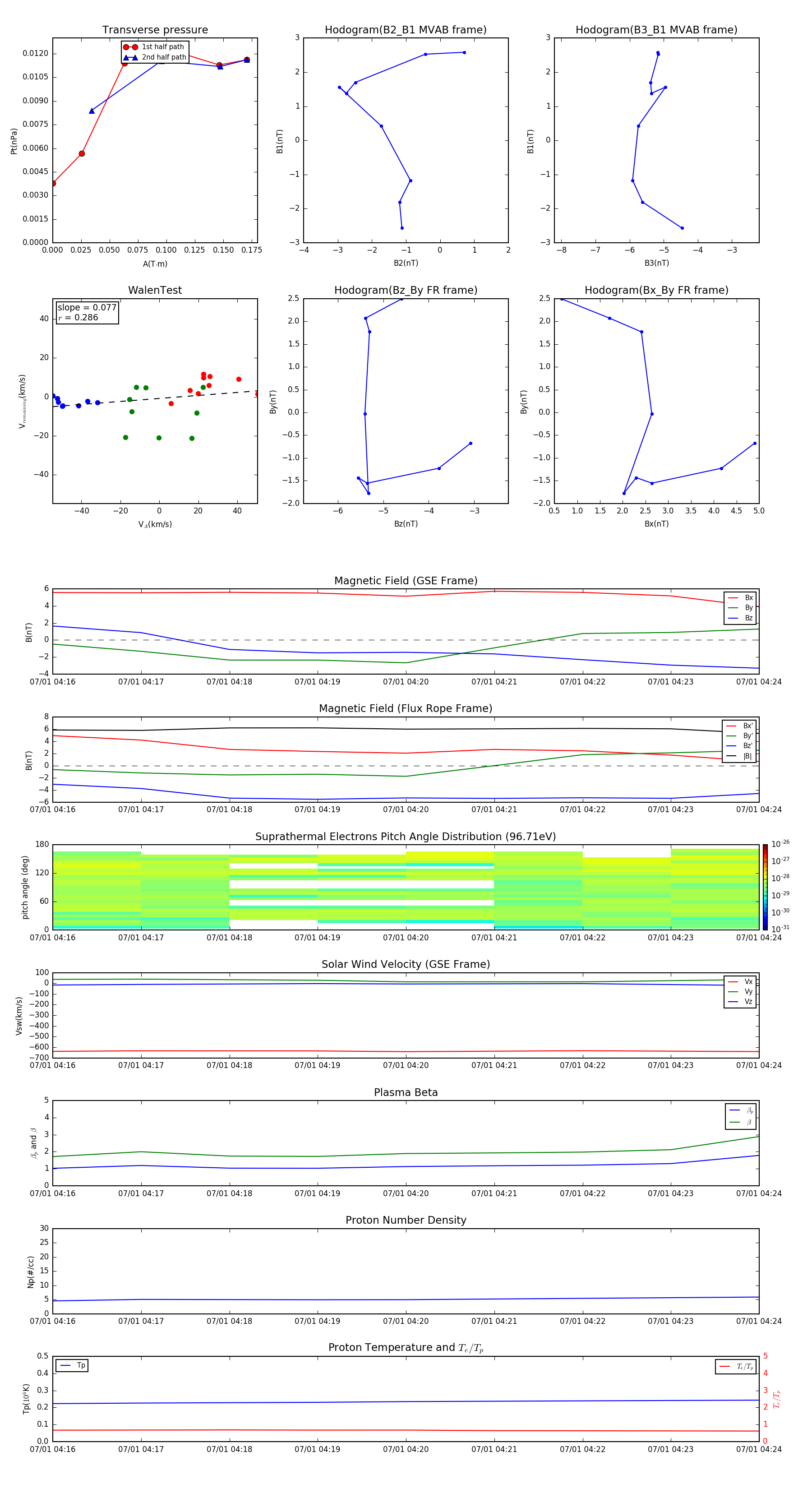Click the 10^-26 colorbar label

(780, 844)
